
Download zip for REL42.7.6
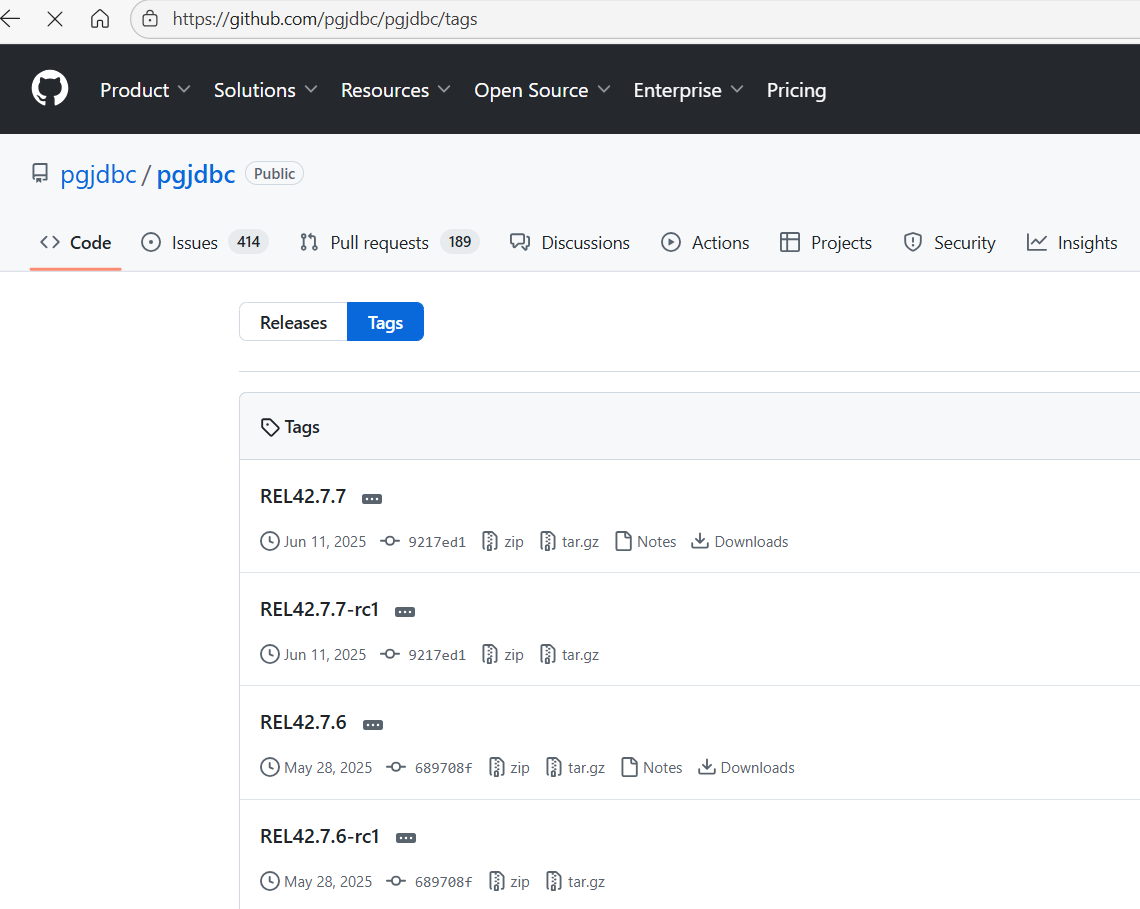click(509, 768)
